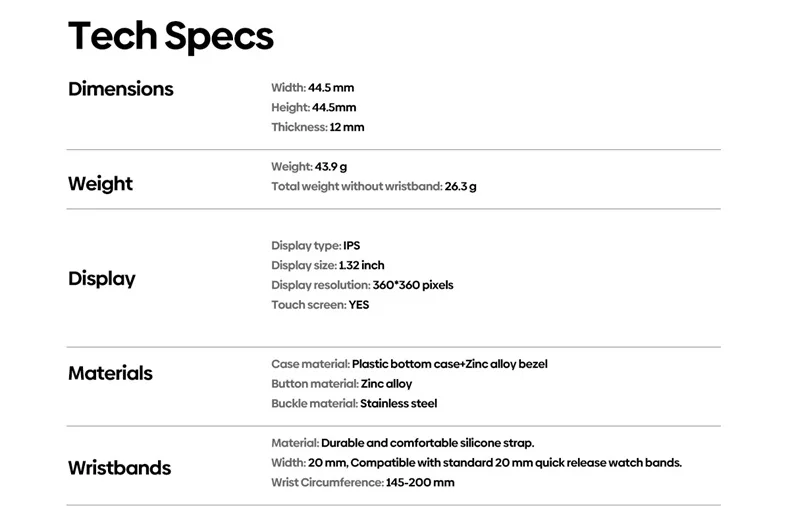This screenshot has width=790, height=506.
Task: Select the Buckle material Stainless steel line
Action: click(x=354, y=404)
